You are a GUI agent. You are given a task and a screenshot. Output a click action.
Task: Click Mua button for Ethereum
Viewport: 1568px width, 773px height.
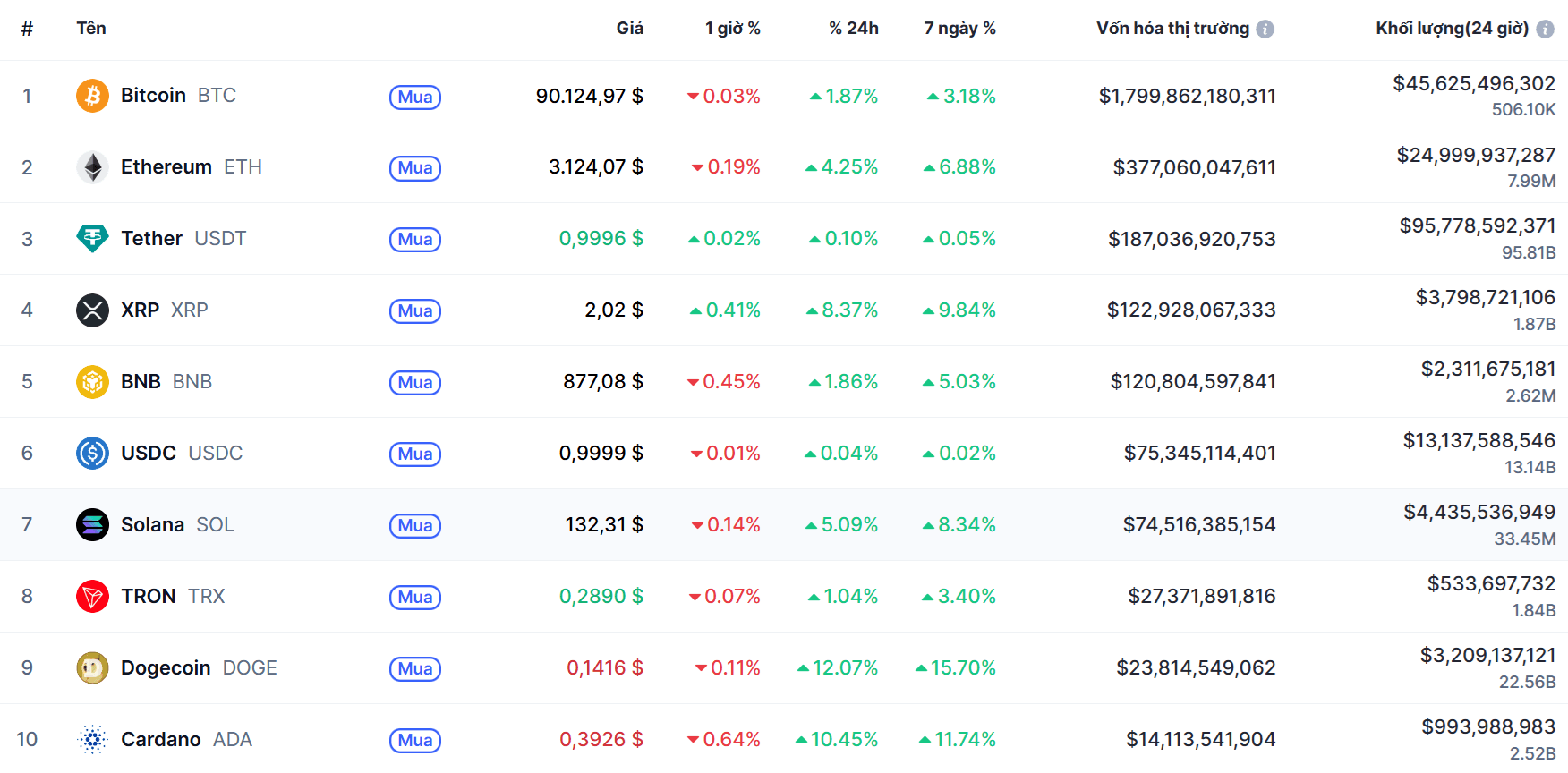415,168
